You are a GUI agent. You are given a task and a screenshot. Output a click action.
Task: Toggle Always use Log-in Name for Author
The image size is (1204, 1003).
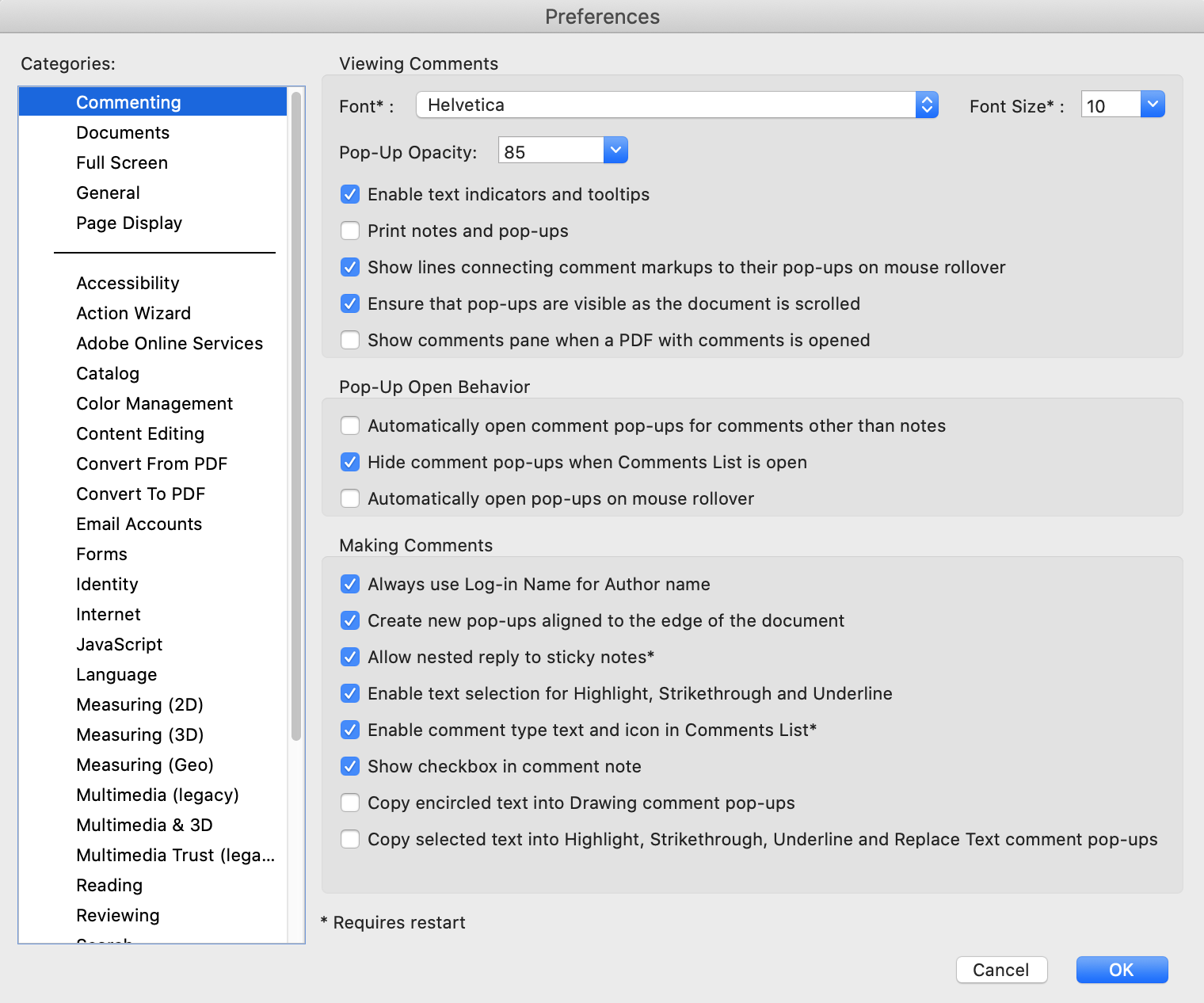(350, 585)
